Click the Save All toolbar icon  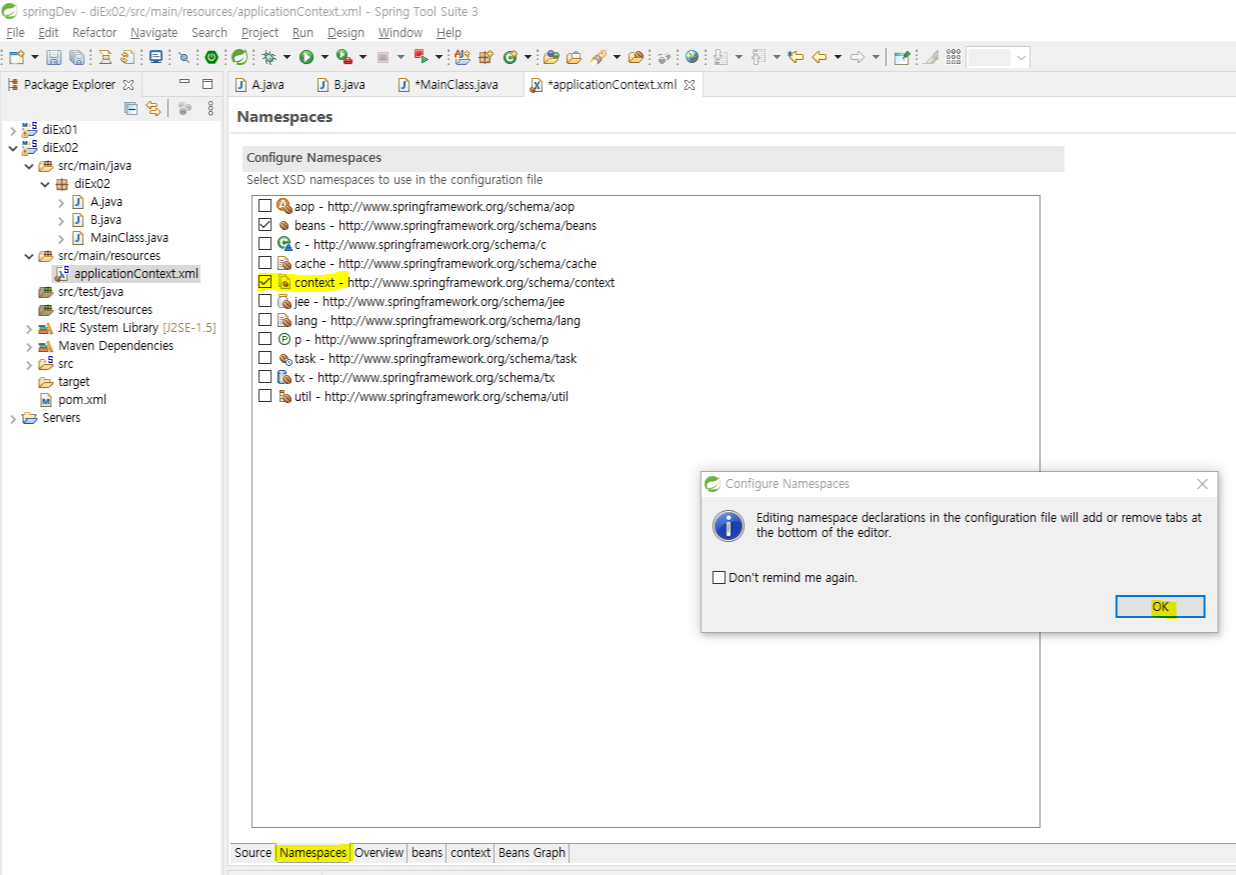click(76, 57)
